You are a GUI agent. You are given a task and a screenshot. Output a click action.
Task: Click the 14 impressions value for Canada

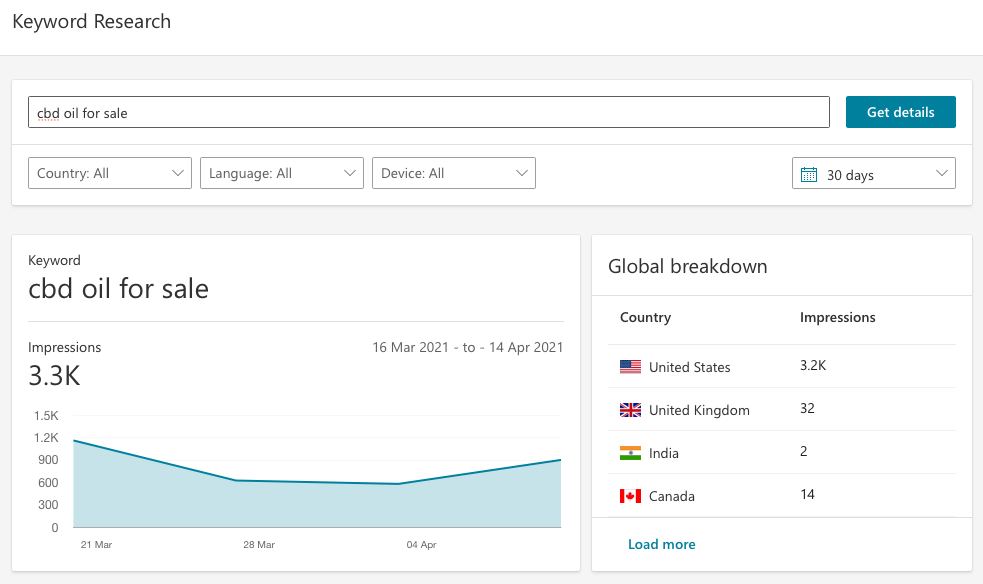pyautogui.click(x=807, y=494)
